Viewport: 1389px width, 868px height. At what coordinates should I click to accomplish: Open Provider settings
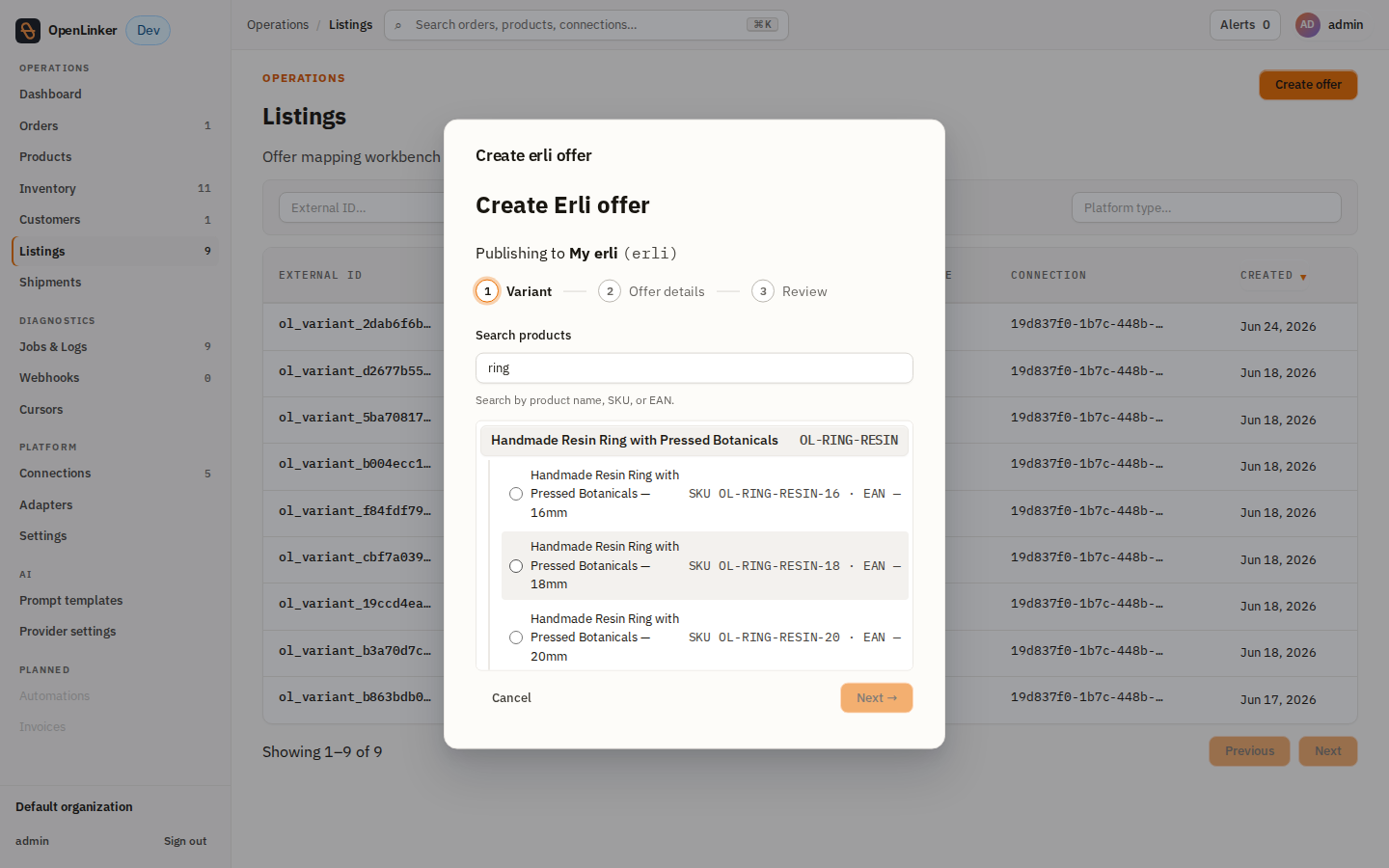coord(115,632)
